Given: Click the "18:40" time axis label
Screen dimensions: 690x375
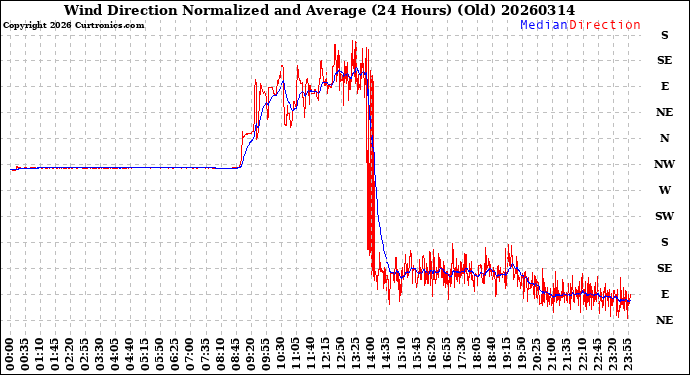Looking at the screenshot, I should (x=491, y=355).
